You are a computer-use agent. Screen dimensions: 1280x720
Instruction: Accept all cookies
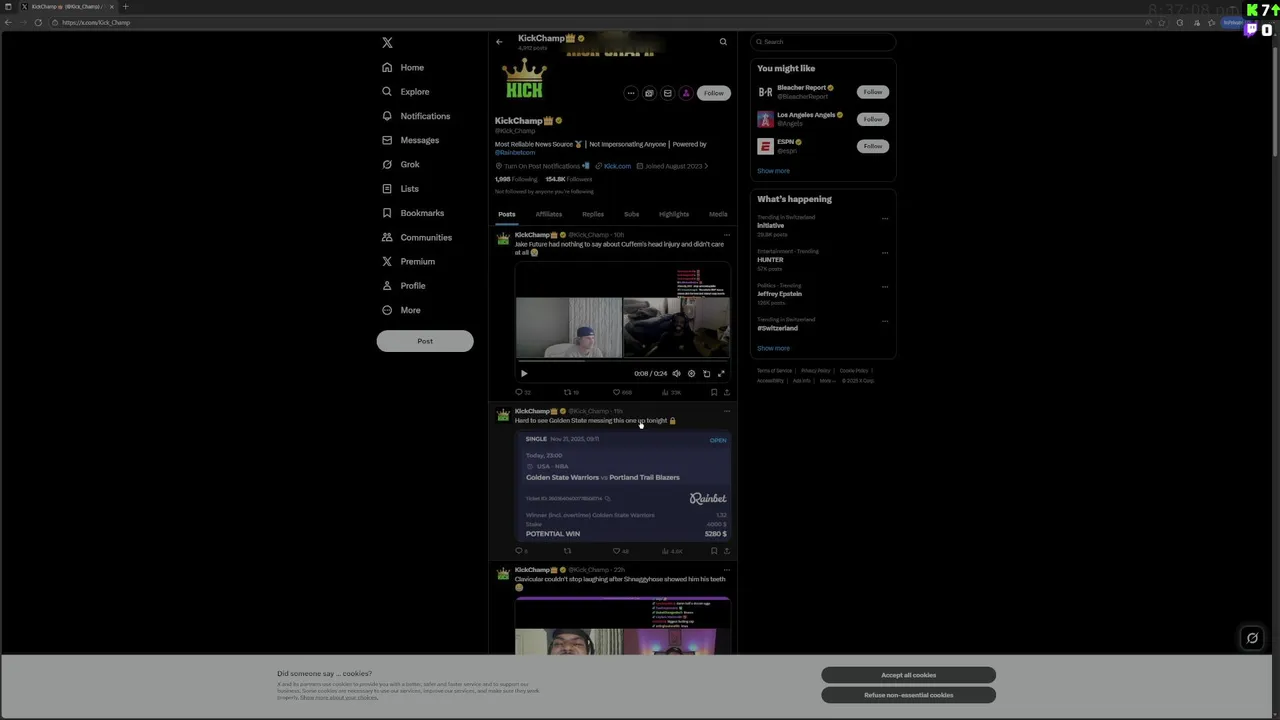coord(909,675)
